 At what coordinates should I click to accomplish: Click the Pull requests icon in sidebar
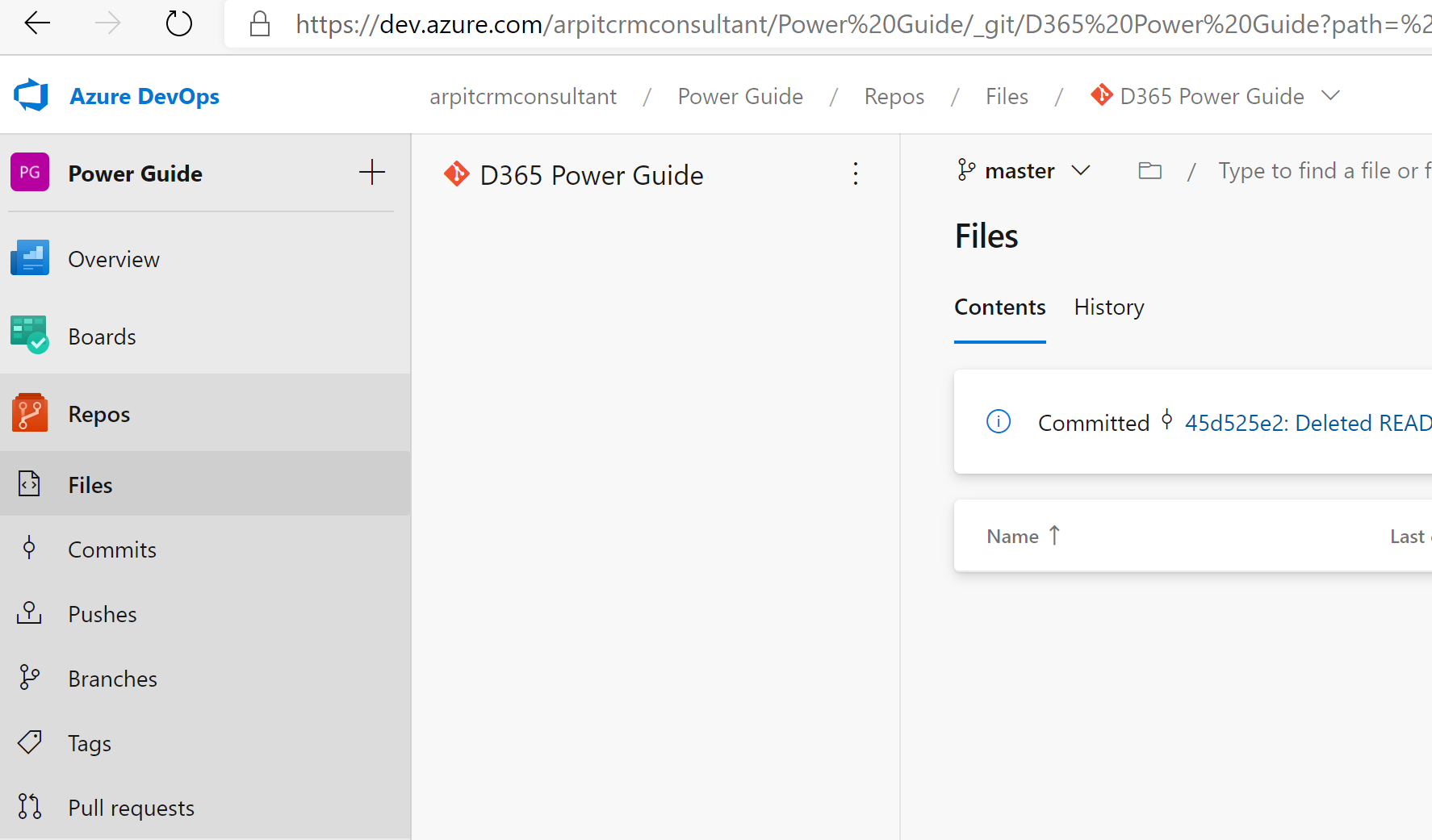point(29,806)
